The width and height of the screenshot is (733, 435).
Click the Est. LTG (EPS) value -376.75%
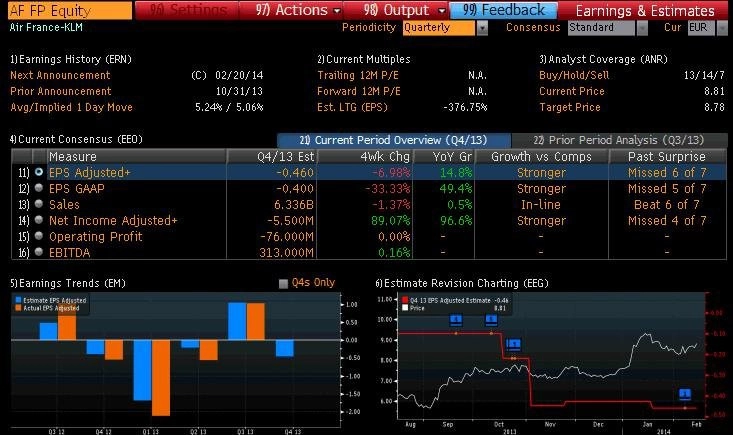pyautogui.click(x=465, y=107)
